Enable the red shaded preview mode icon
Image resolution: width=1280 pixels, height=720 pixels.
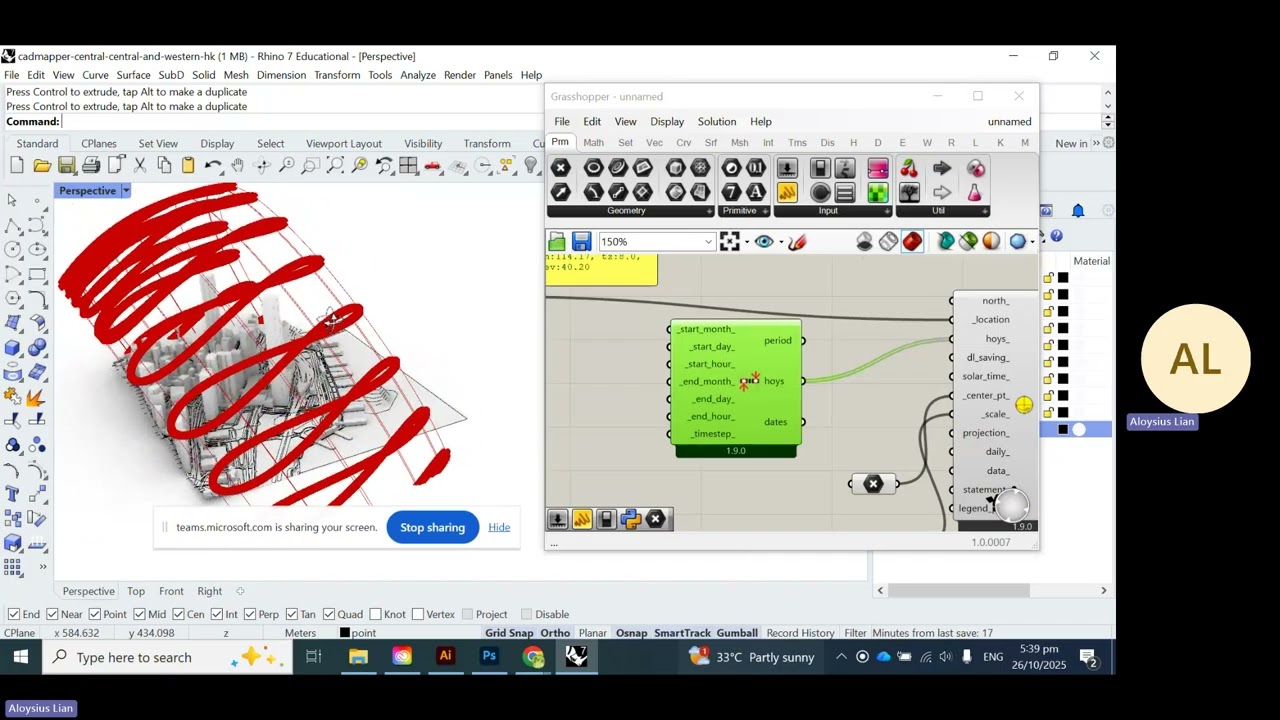click(912, 241)
